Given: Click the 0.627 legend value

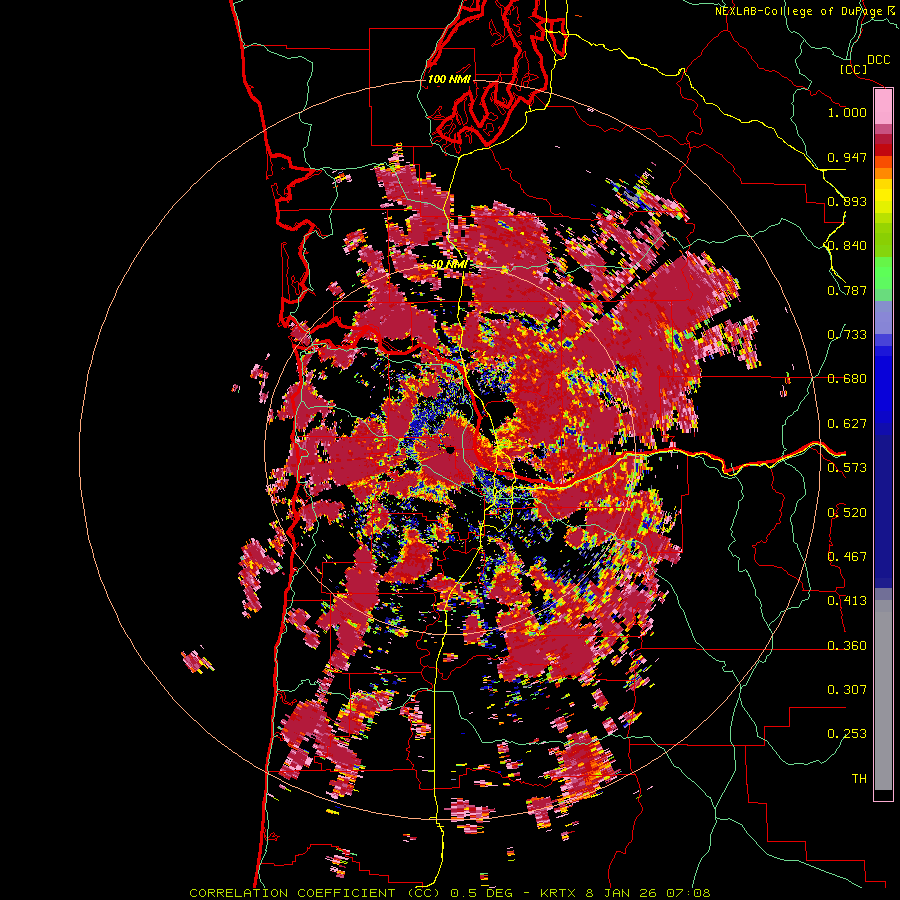Looking at the screenshot, I should tap(847, 424).
